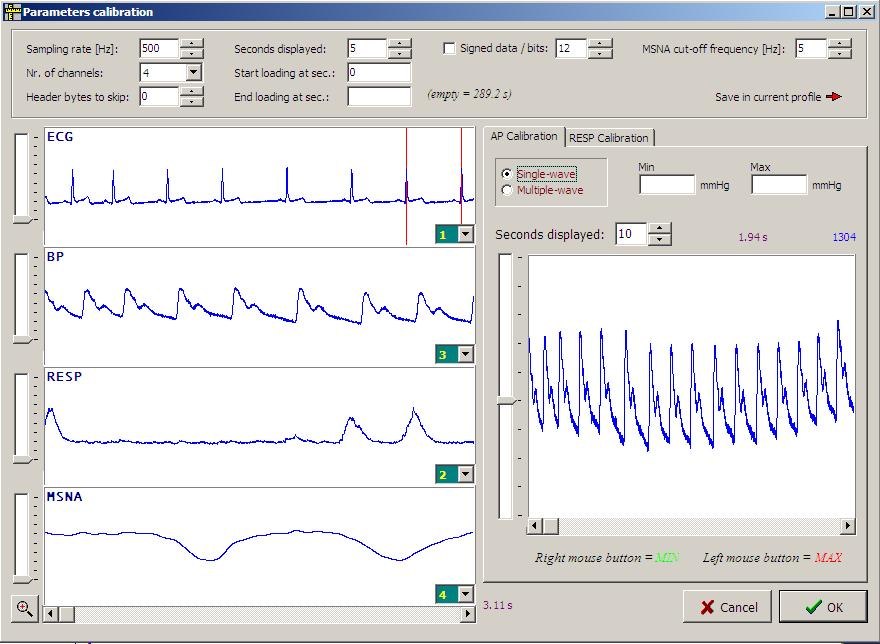
Task: Click the top Seconds displayed field
Action: pos(368,48)
